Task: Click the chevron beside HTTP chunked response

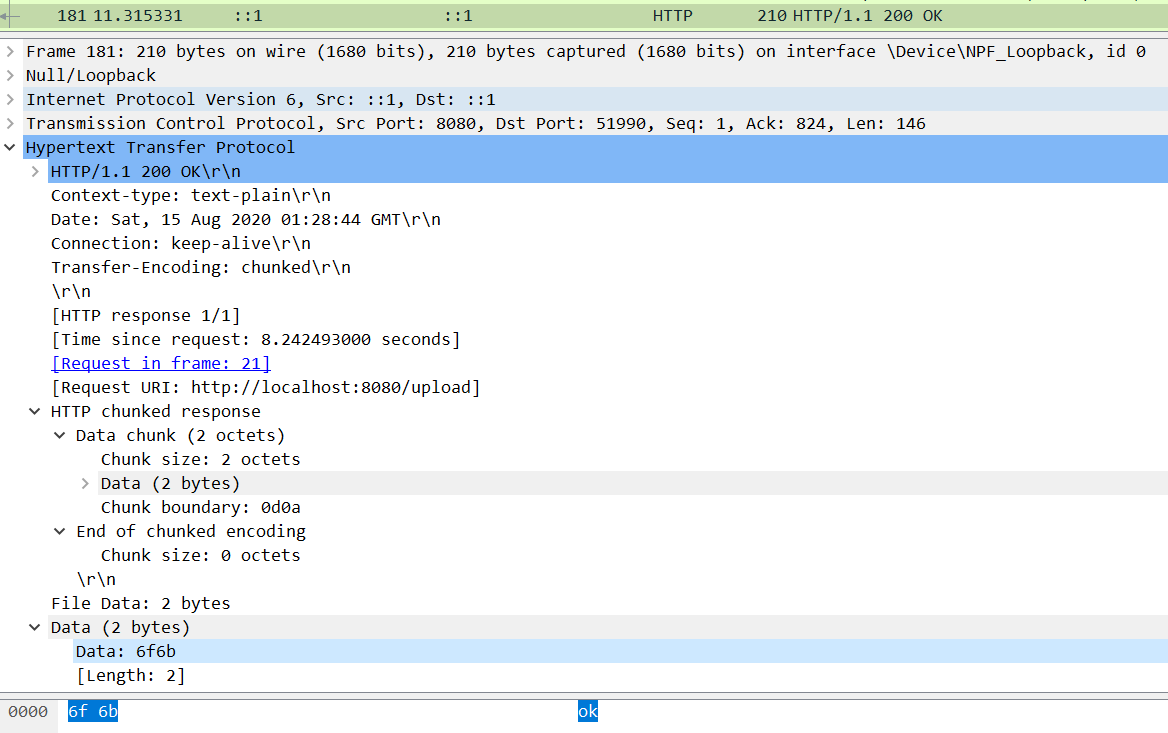Action: [35, 411]
